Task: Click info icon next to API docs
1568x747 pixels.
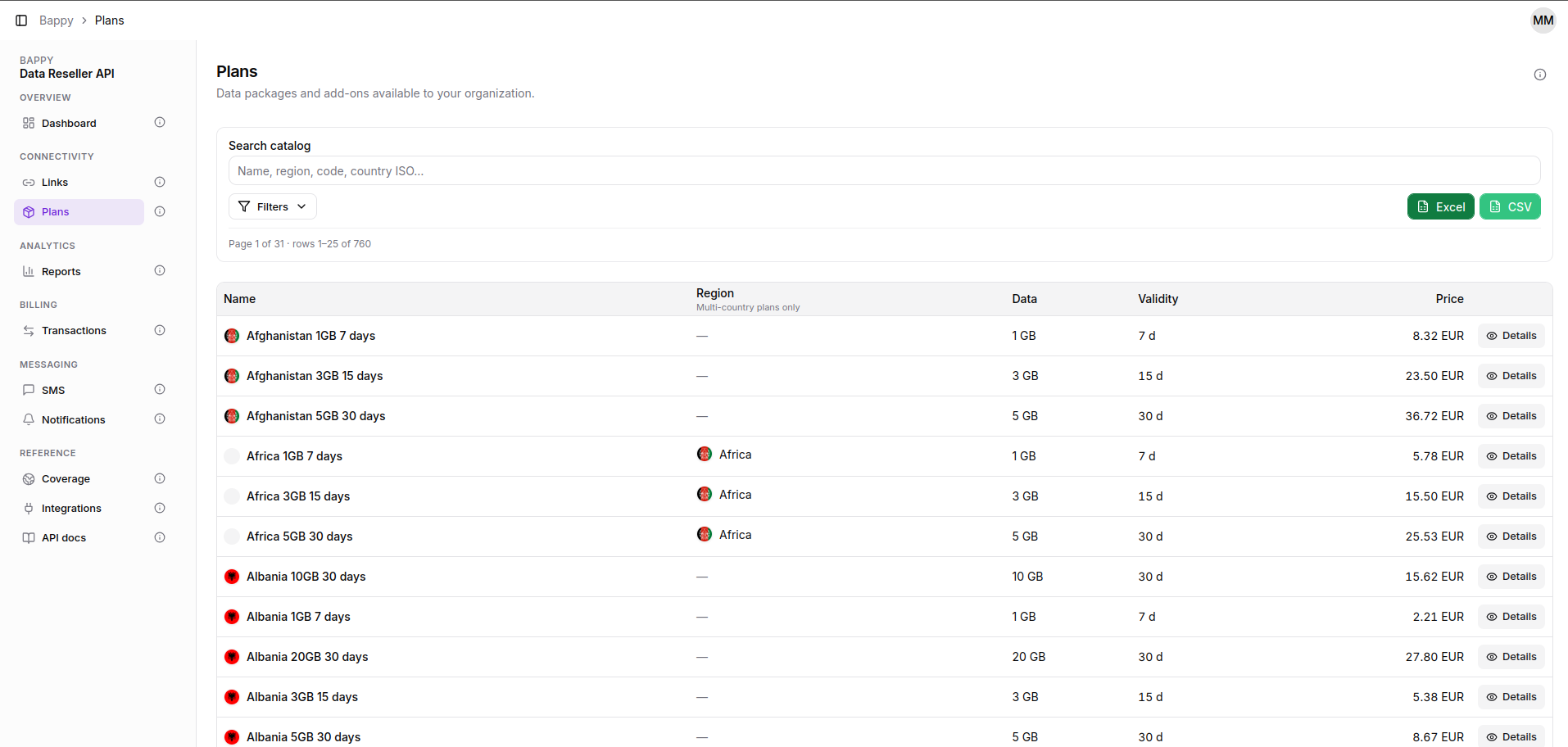Action: pyautogui.click(x=160, y=537)
